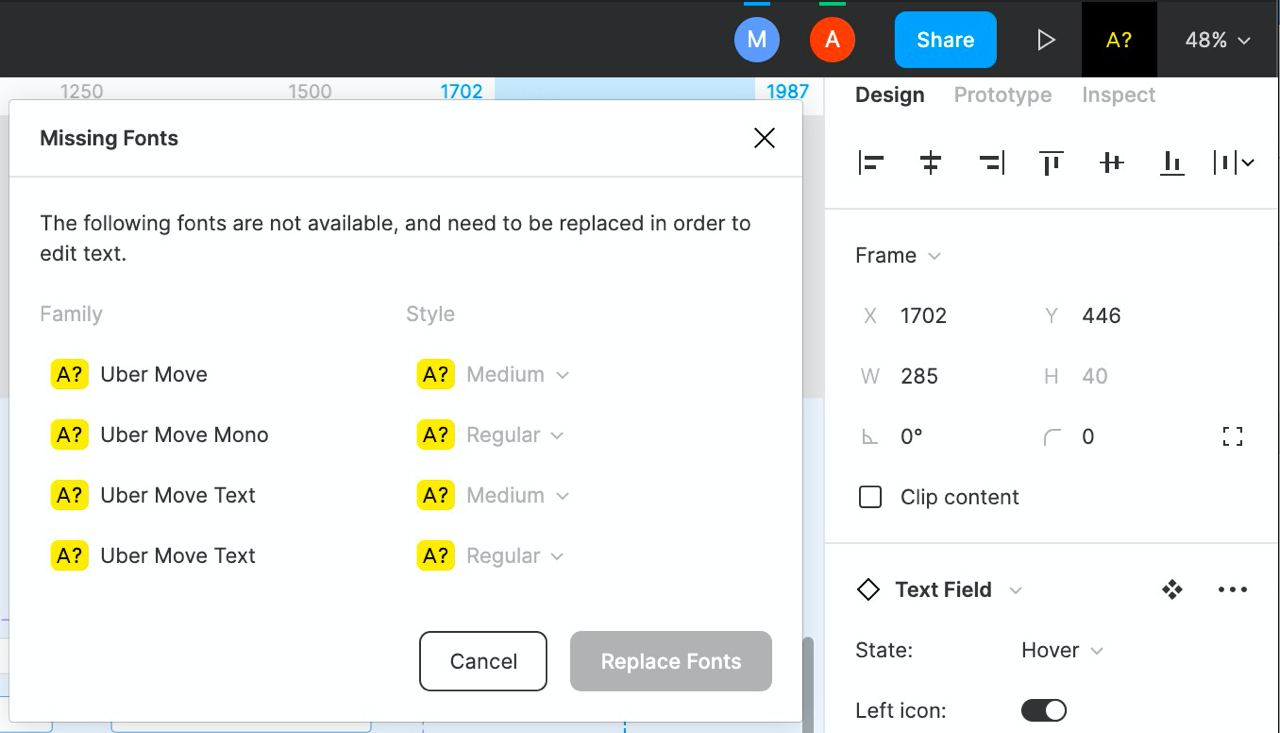Image resolution: width=1280 pixels, height=733 pixels.
Task: Click the ruler value 1987
Action: click(787, 91)
